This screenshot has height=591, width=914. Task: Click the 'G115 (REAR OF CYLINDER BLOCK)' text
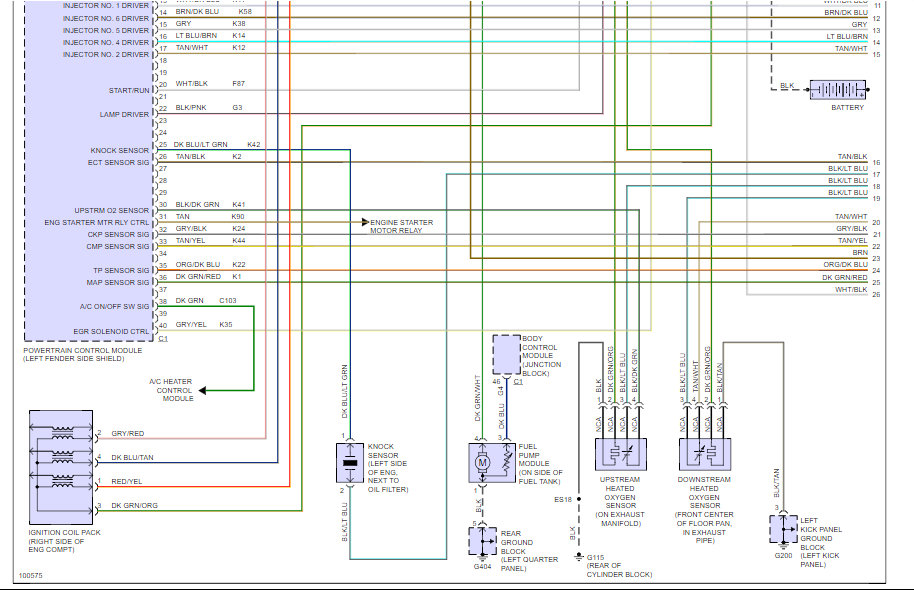(619, 566)
